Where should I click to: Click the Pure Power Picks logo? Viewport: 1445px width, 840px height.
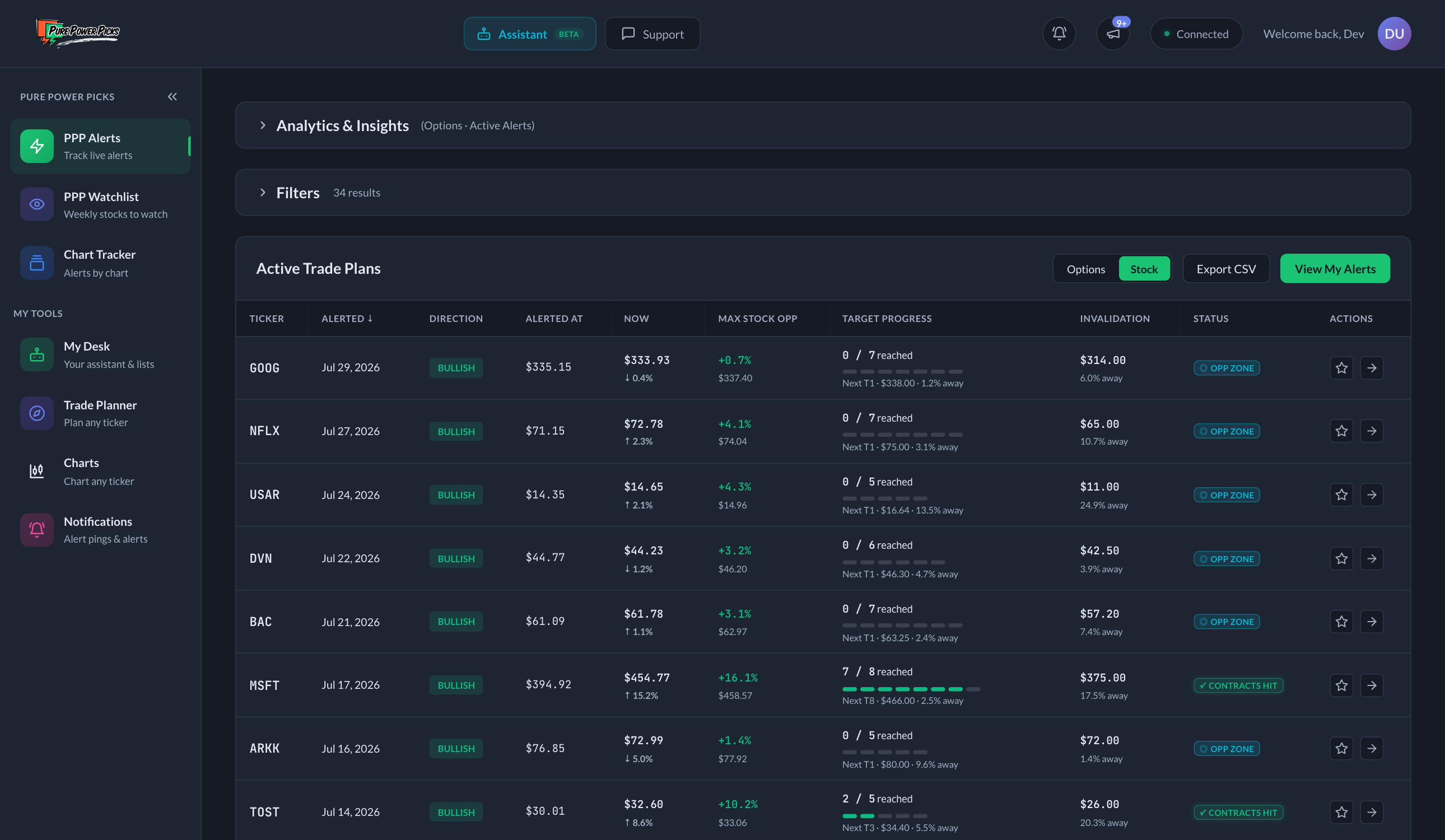coord(78,33)
